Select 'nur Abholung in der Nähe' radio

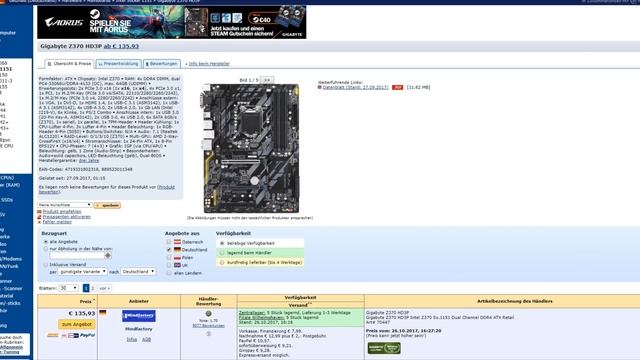coord(46,249)
